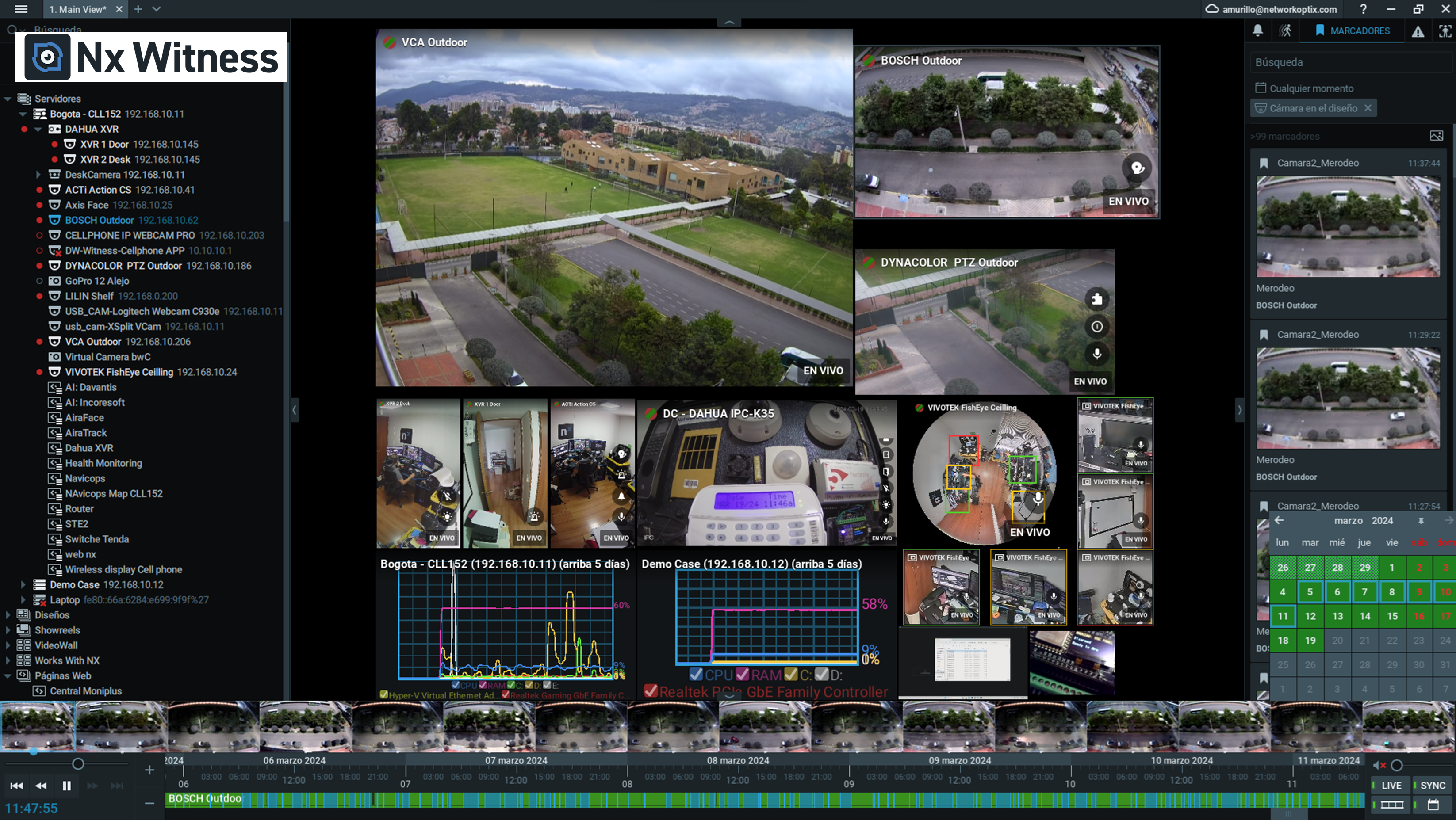Jump to previous chunk playback button
Viewport: 1456px width, 820px height.
click(x=17, y=786)
